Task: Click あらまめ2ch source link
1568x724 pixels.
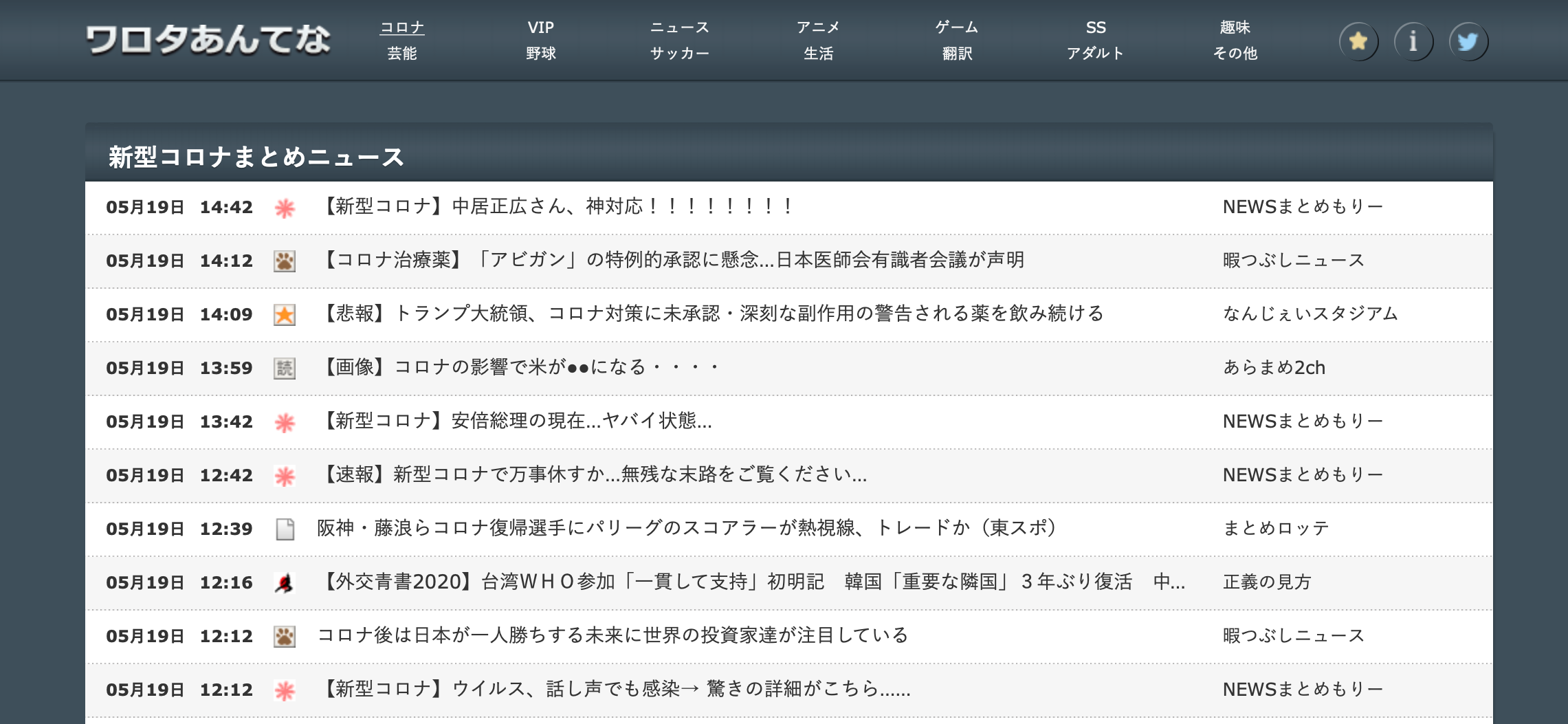Action: click(1274, 367)
